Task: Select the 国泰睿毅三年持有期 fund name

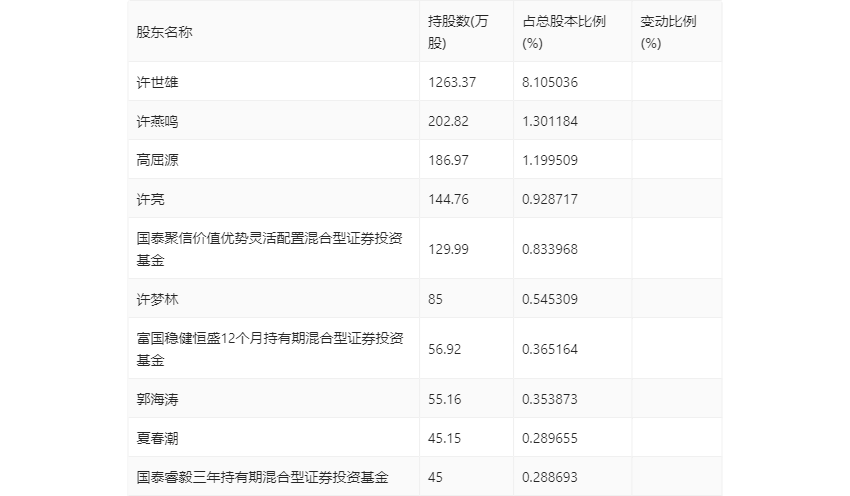Action: [262, 478]
